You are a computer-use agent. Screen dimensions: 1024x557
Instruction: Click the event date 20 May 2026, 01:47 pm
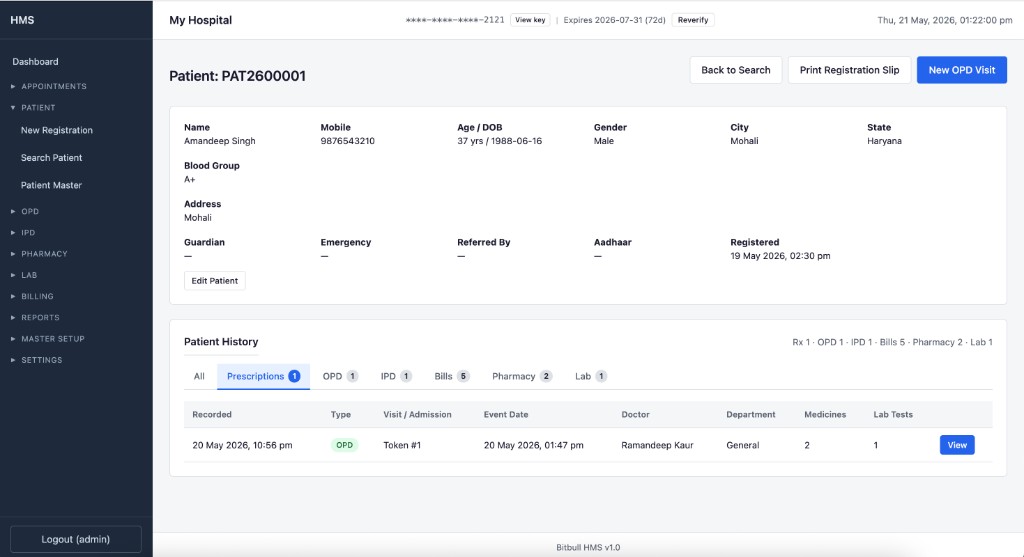pyautogui.click(x=534, y=445)
